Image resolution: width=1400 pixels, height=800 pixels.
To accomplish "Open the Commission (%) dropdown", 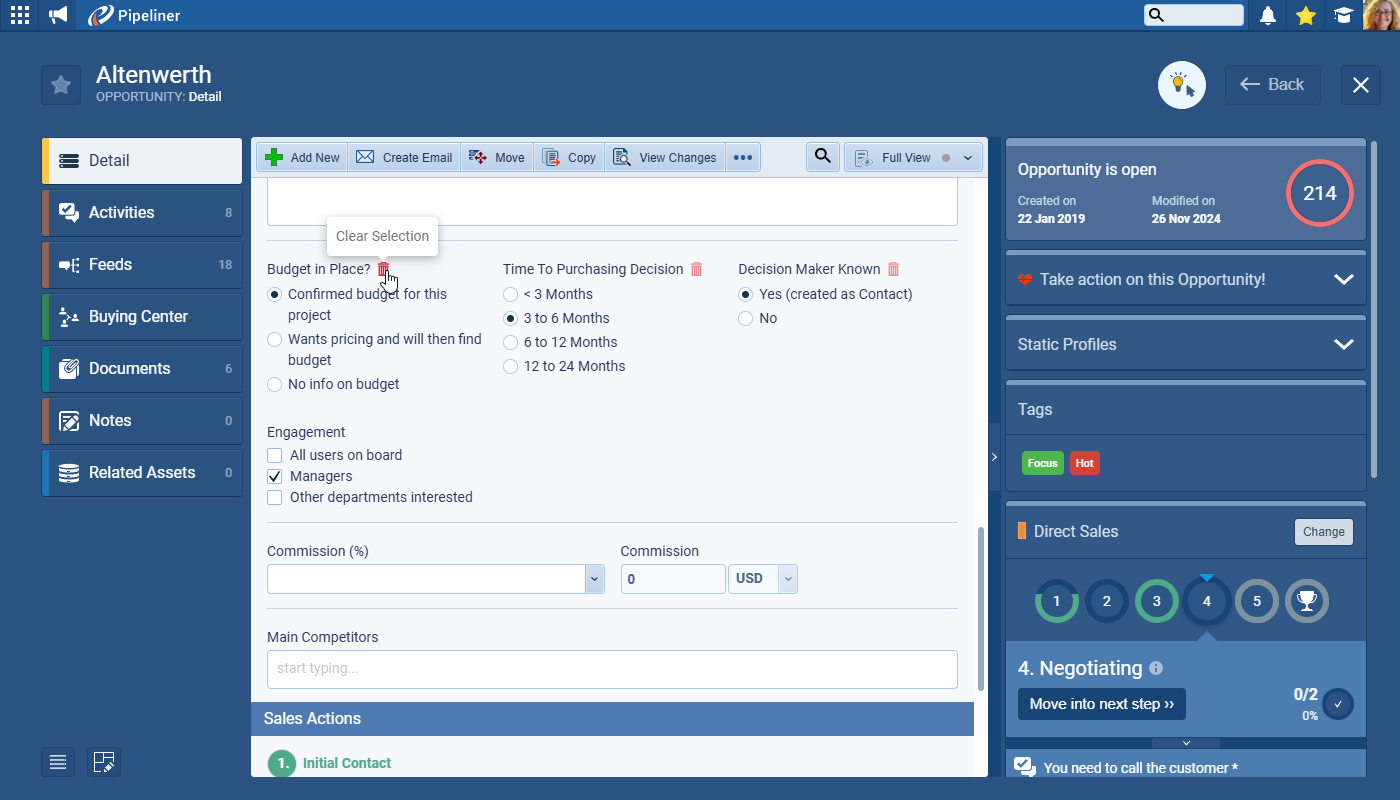I will point(594,579).
